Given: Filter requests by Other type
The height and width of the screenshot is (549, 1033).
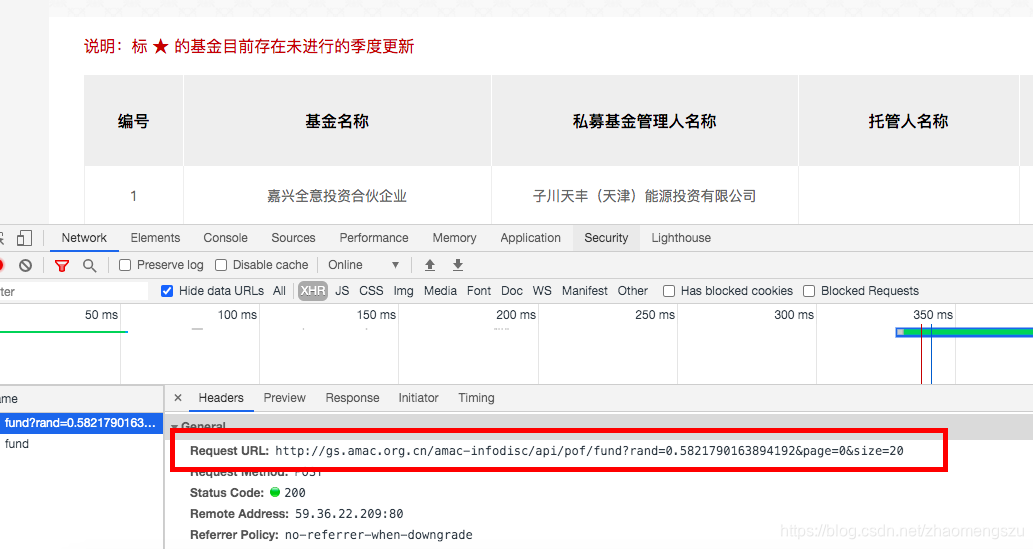Looking at the screenshot, I should pyautogui.click(x=632, y=291).
